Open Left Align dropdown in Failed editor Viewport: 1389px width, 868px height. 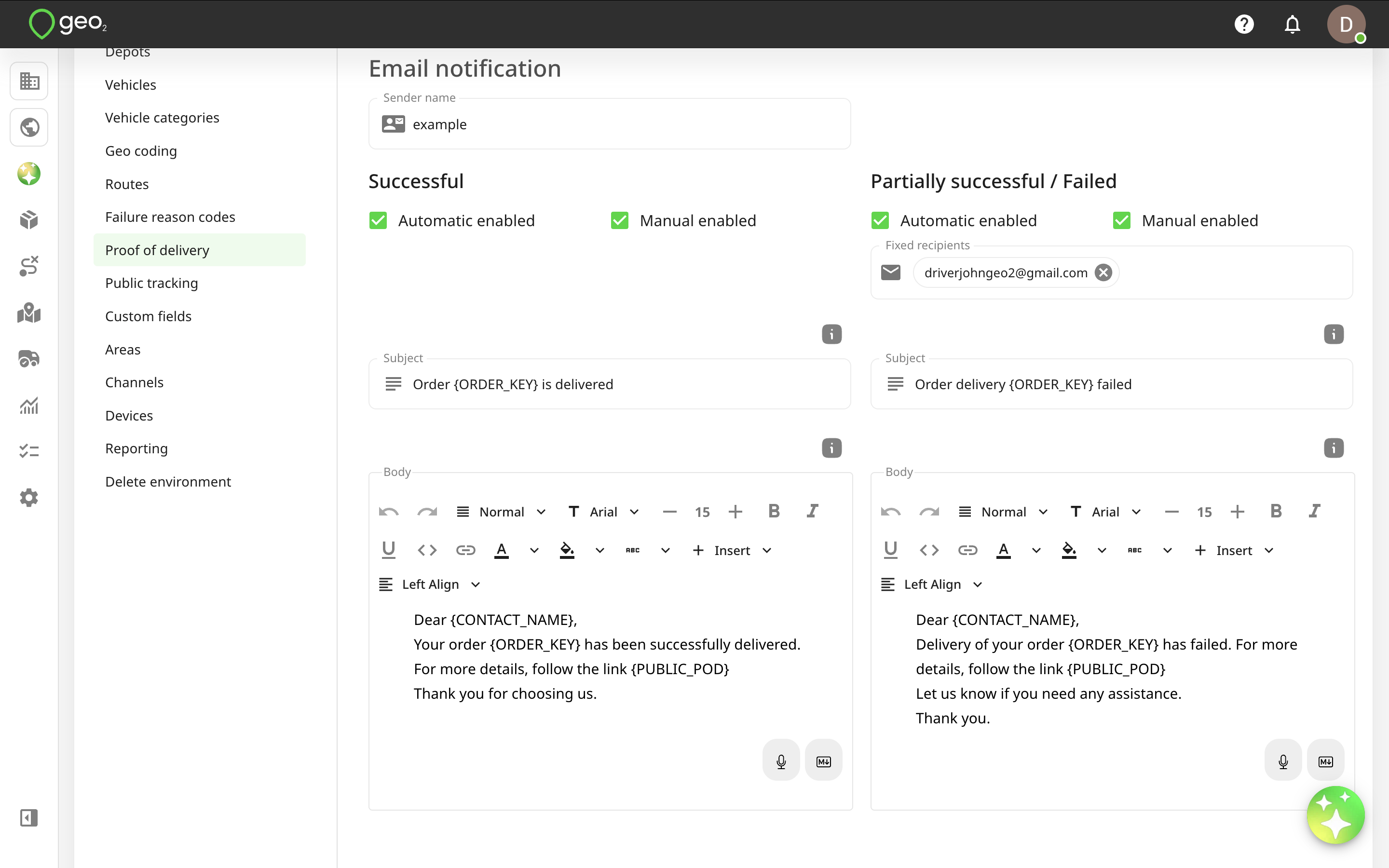(x=932, y=584)
